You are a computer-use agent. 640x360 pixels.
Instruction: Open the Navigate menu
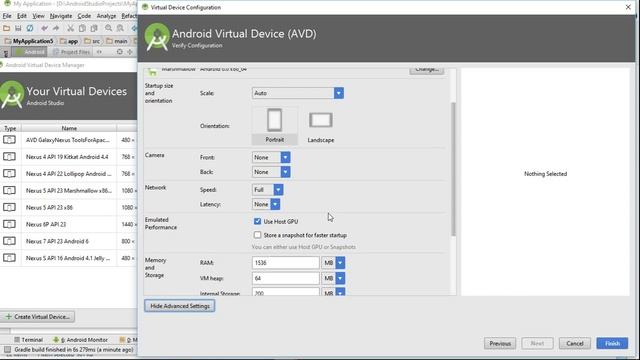point(61,16)
